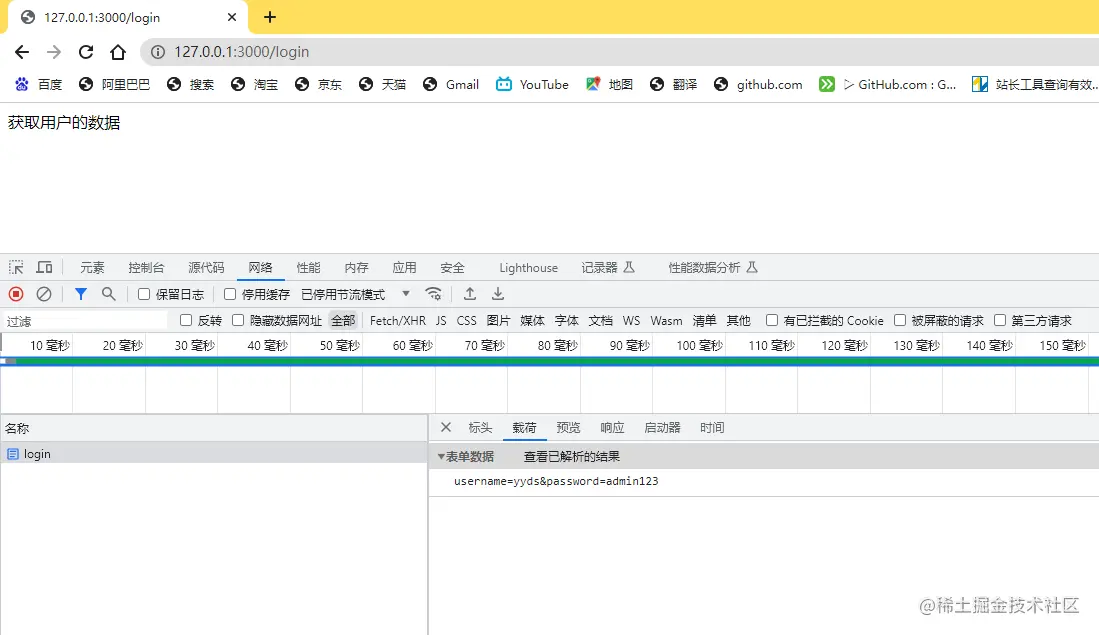Clear the network log

pos(43,294)
